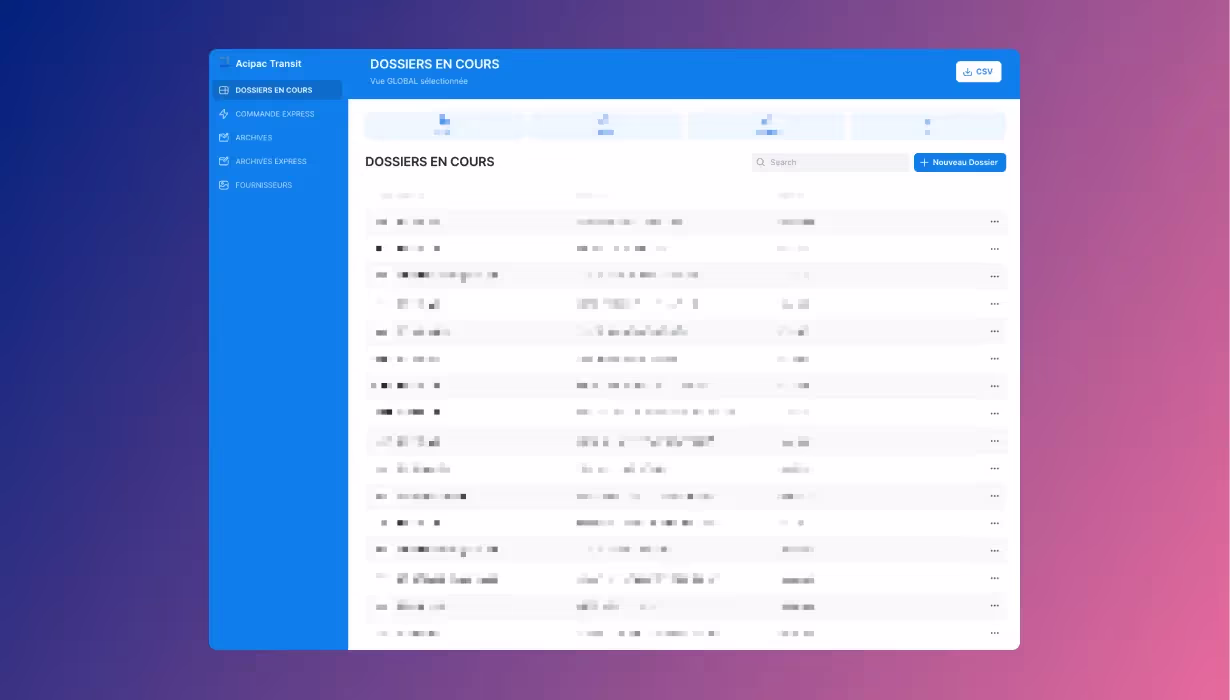Viewport: 1230px width, 700px height.
Task: Select the last blurred stats card
Action: tap(927, 126)
